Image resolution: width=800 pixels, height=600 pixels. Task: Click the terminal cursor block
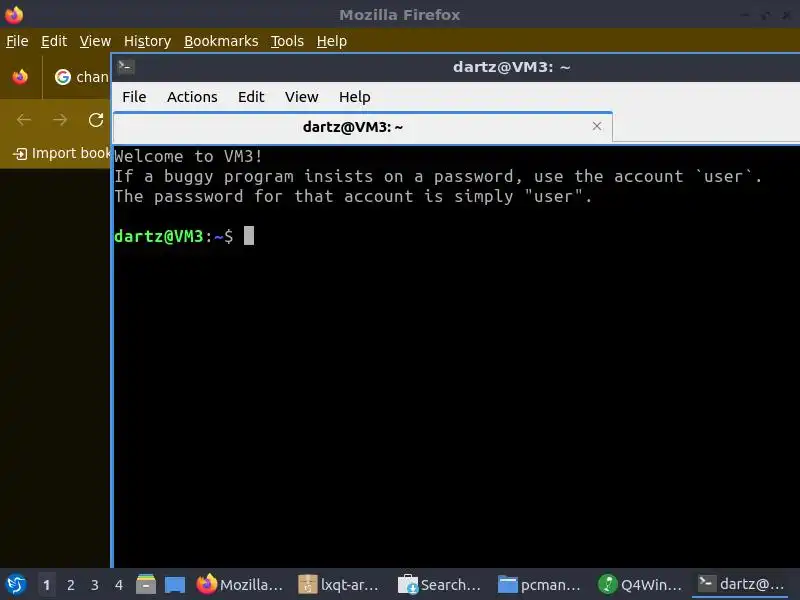[x=249, y=236]
